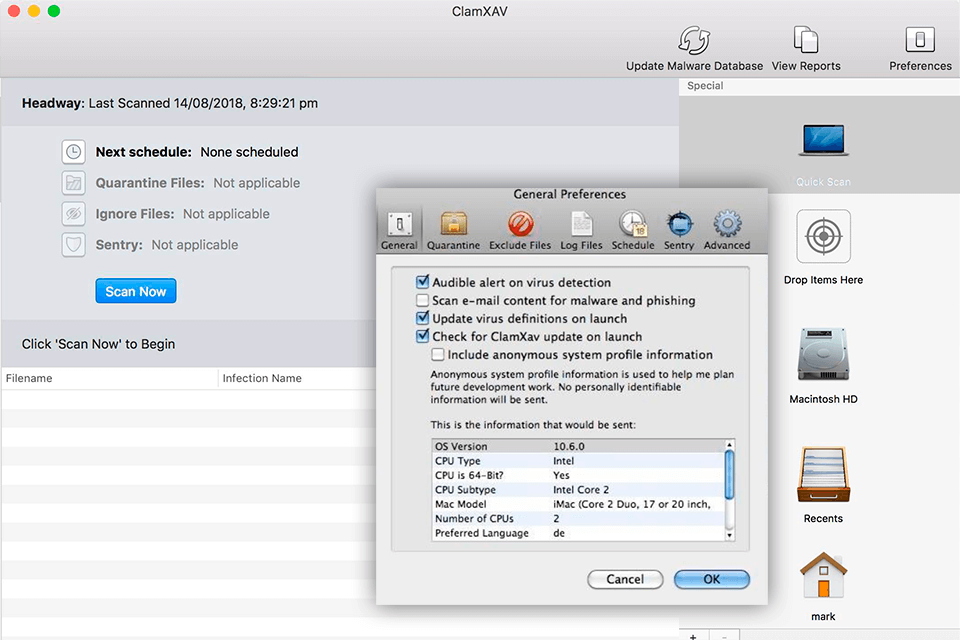Select the Recents drawer icon
960x640 pixels.
[x=823, y=475]
